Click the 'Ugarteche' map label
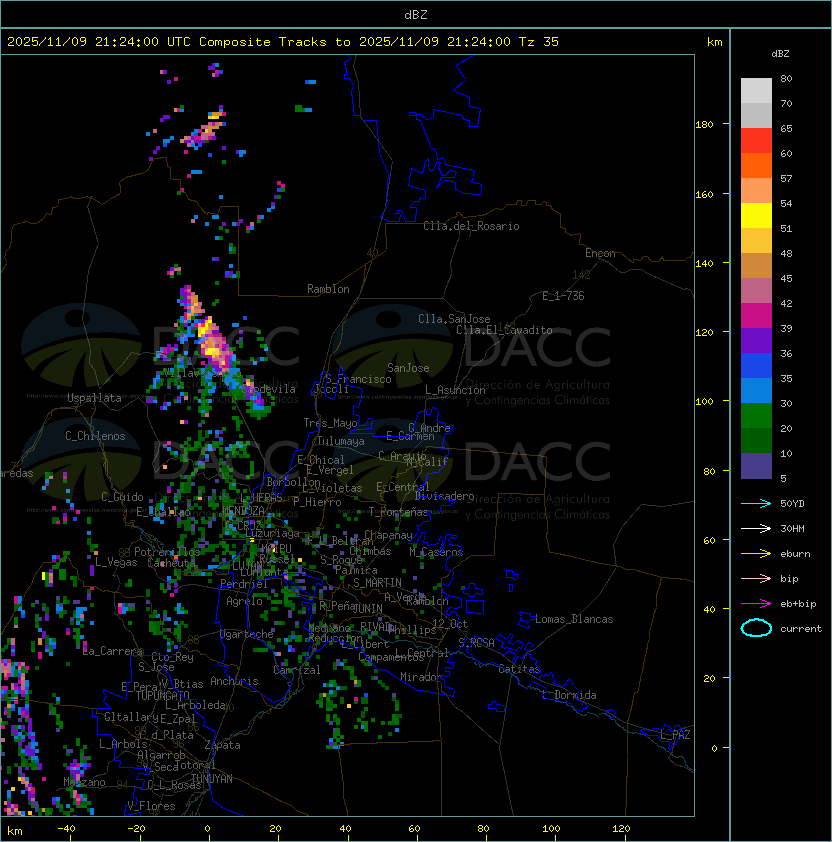 pyautogui.click(x=247, y=634)
